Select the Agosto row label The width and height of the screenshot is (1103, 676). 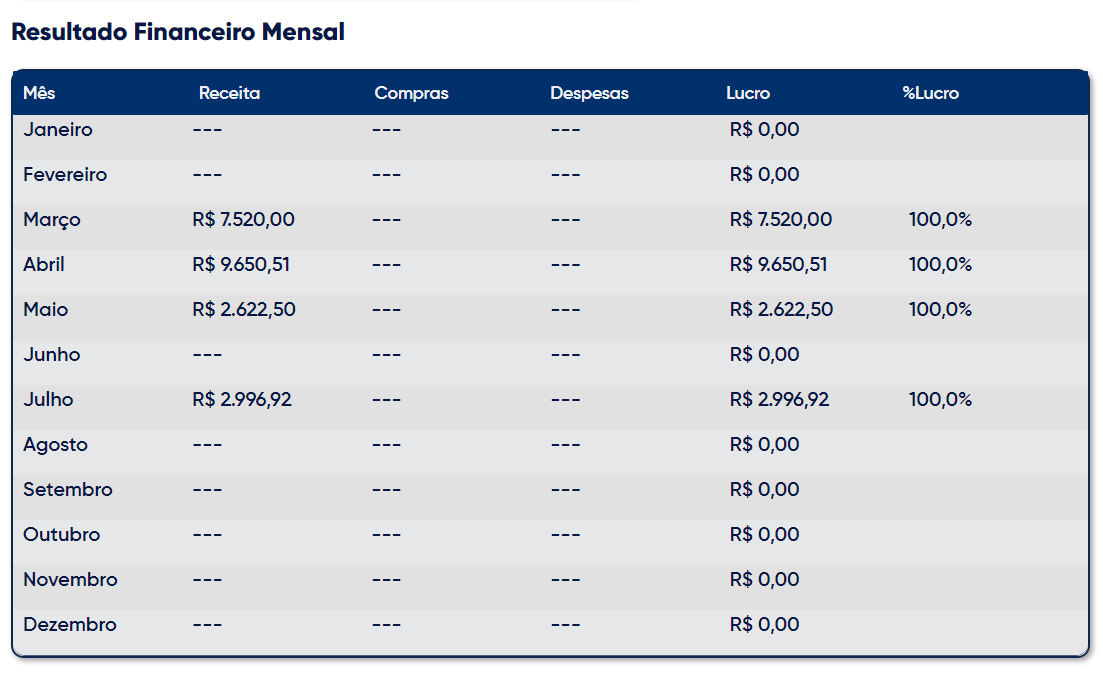(56, 445)
